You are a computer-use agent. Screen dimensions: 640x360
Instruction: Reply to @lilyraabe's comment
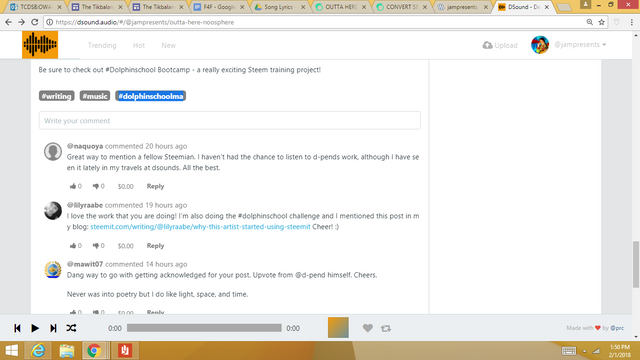tap(155, 246)
